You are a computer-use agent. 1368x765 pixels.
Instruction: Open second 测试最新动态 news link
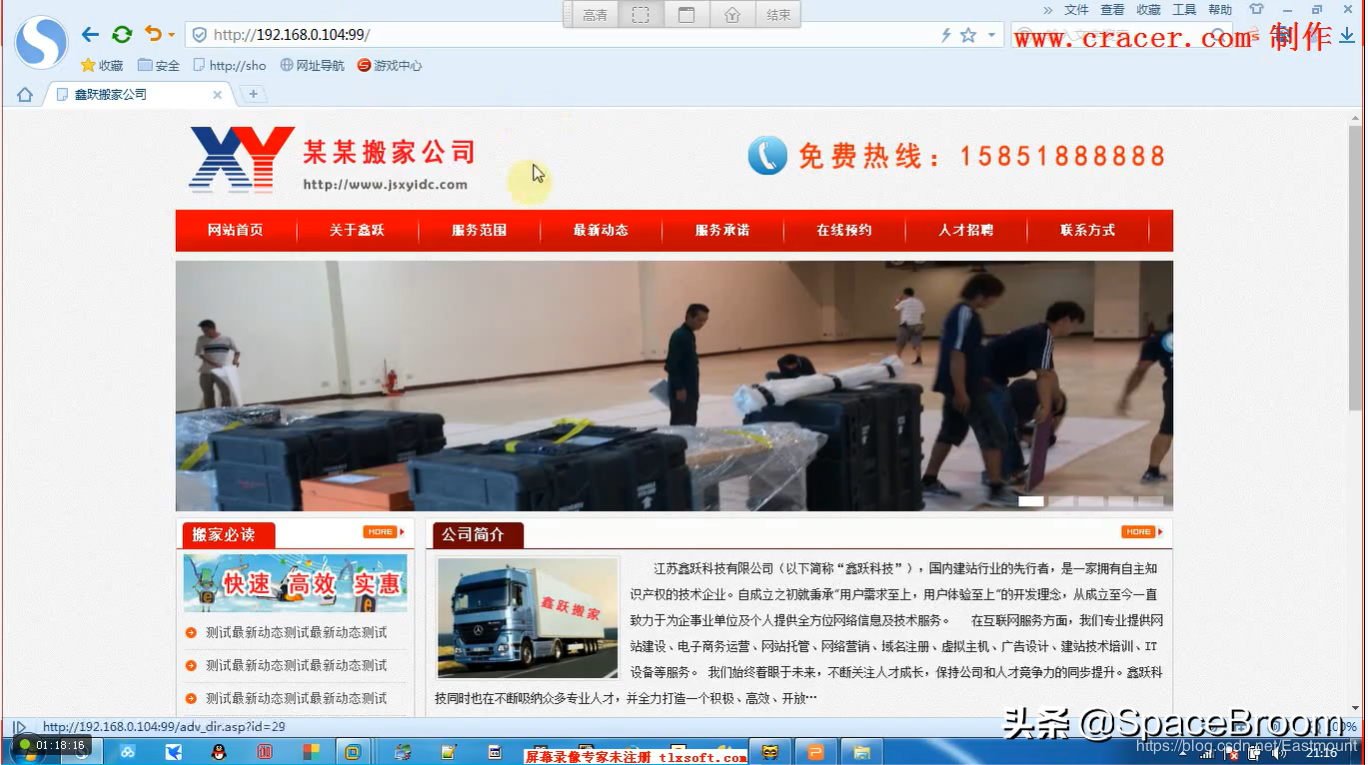pyautogui.click(x=296, y=665)
